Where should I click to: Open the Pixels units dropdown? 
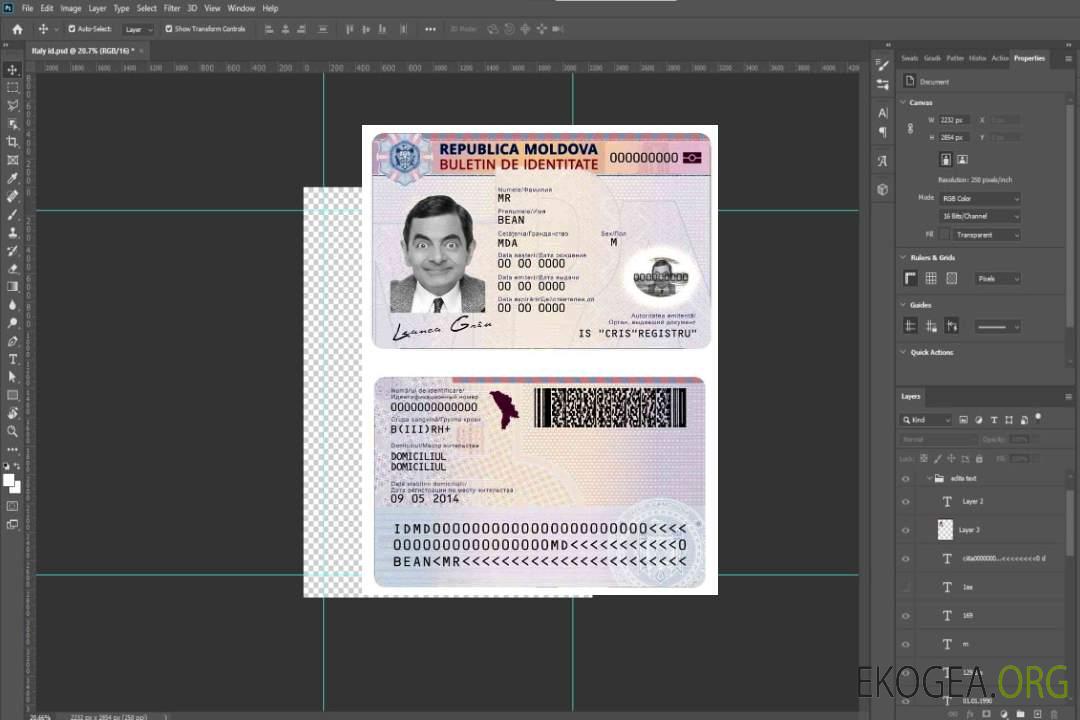click(998, 278)
